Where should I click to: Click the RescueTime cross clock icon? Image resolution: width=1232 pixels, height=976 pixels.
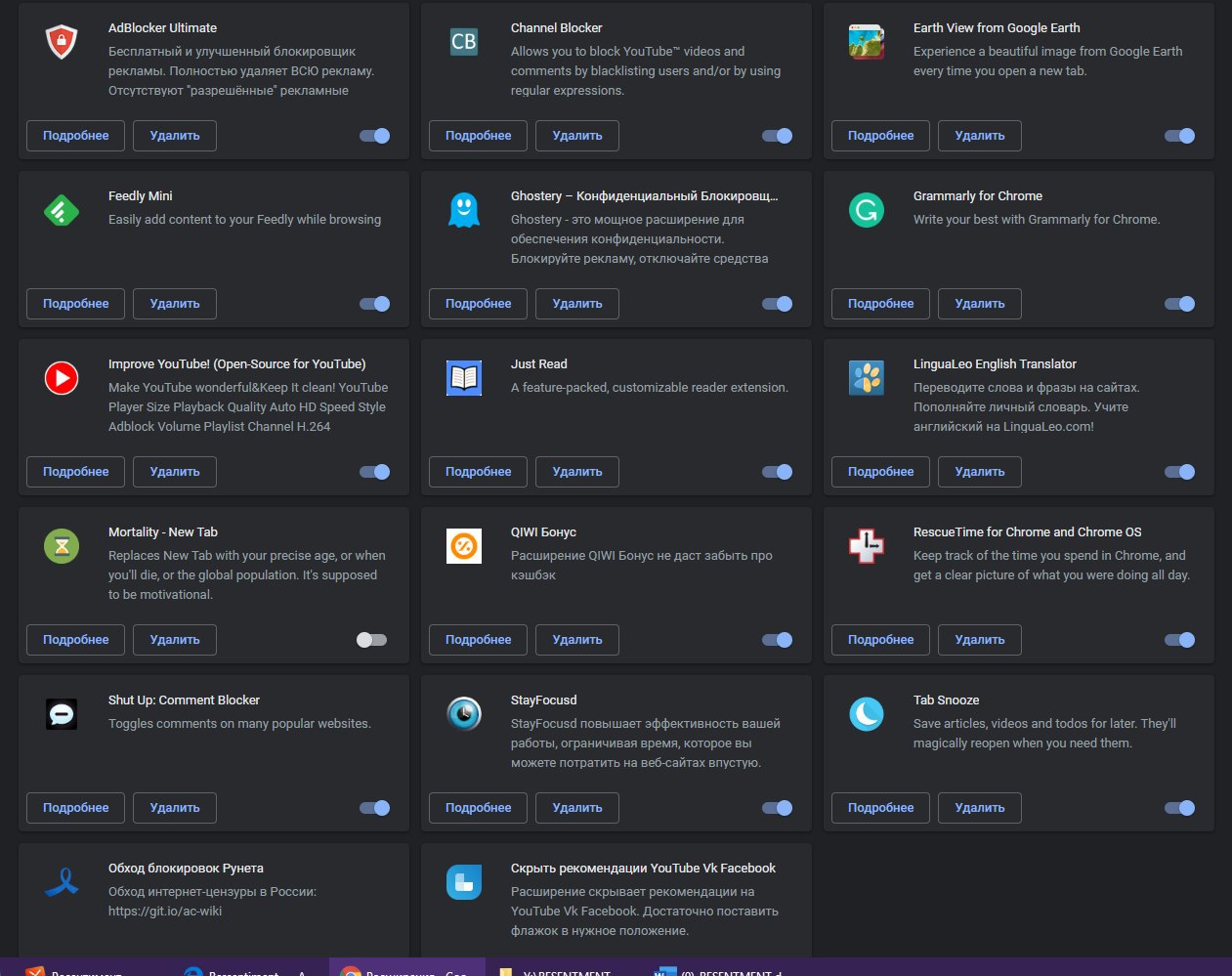867,546
